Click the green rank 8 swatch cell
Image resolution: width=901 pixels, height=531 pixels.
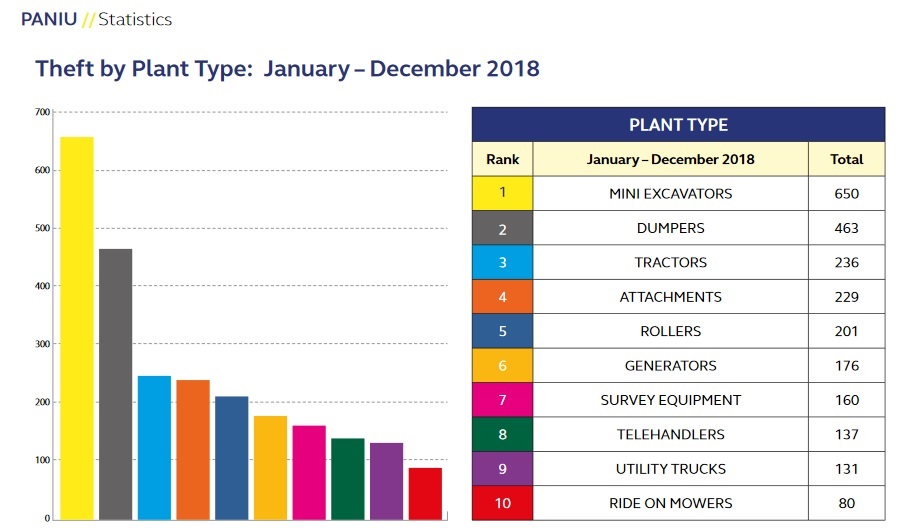click(502, 434)
